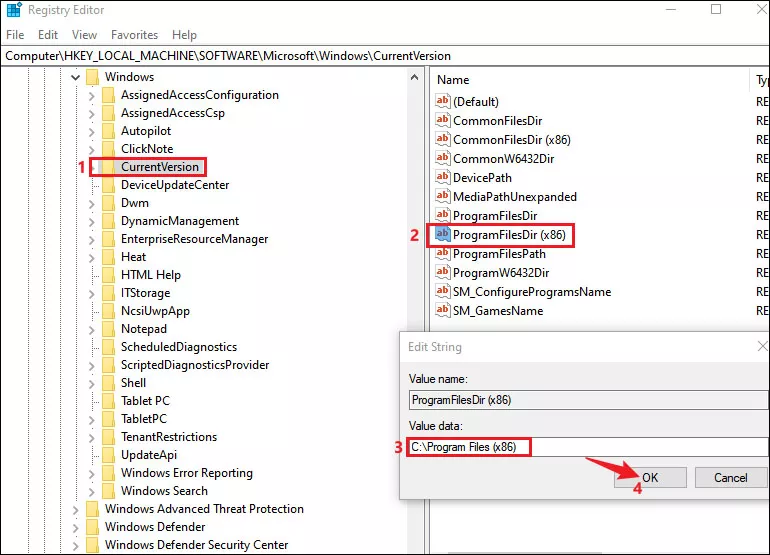Expand the AssignedAccessConfiguration key
770x555 pixels.
click(91, 95)
